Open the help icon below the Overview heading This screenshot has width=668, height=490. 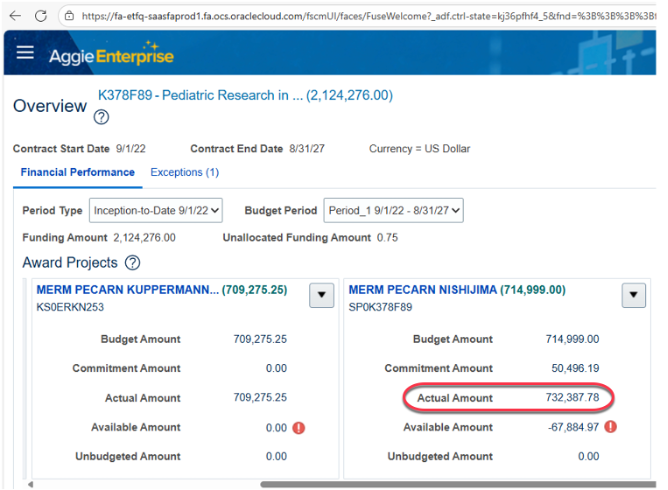pos(101,118)
